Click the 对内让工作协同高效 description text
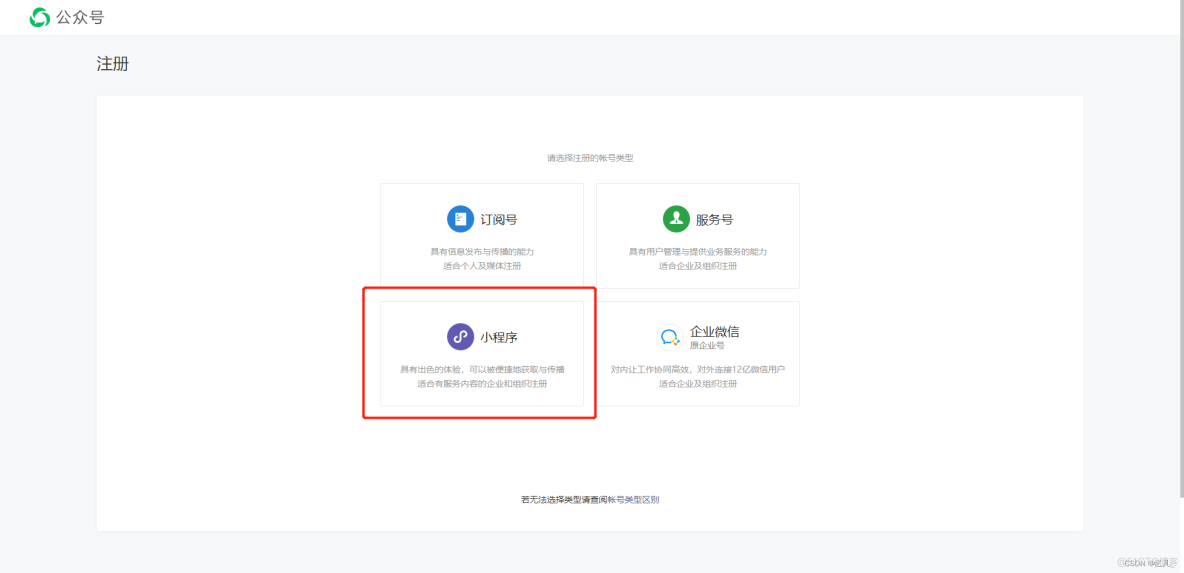 click(698, 369)
